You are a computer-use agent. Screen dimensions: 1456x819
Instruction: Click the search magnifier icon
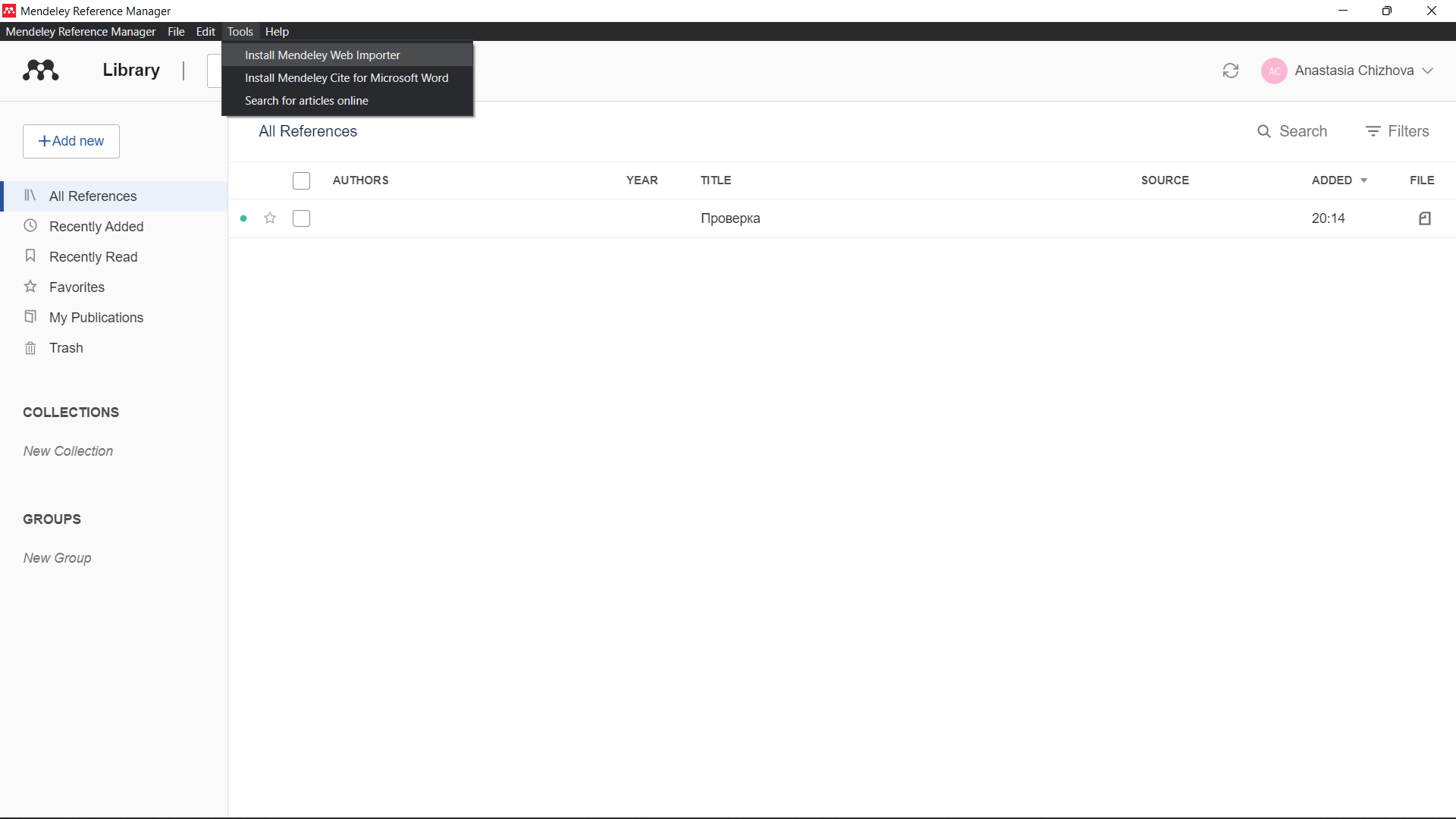(1263, 131)
